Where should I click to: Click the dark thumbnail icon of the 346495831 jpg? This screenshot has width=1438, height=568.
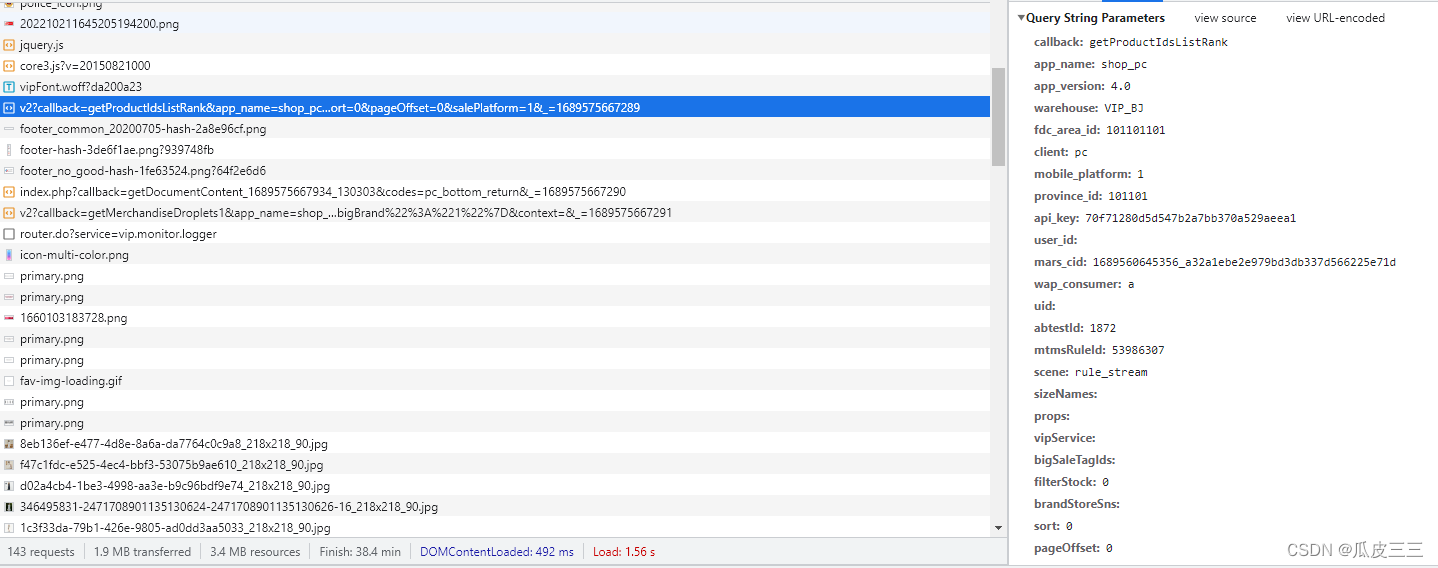tap(9, 507)
